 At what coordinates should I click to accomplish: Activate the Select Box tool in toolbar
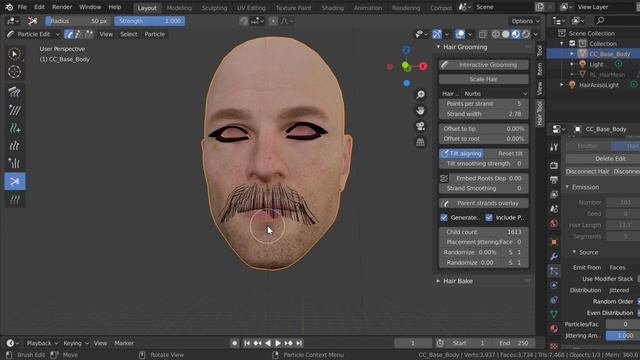15,54
